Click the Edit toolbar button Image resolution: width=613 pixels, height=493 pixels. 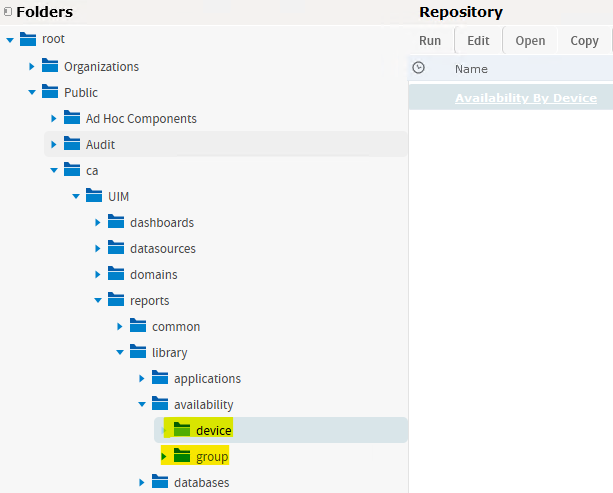pos(478,41)
